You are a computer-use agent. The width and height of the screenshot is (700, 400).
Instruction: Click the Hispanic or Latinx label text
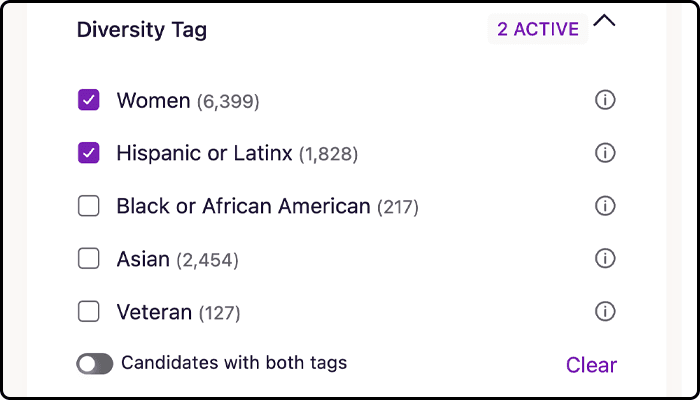[x=204, y=153]
